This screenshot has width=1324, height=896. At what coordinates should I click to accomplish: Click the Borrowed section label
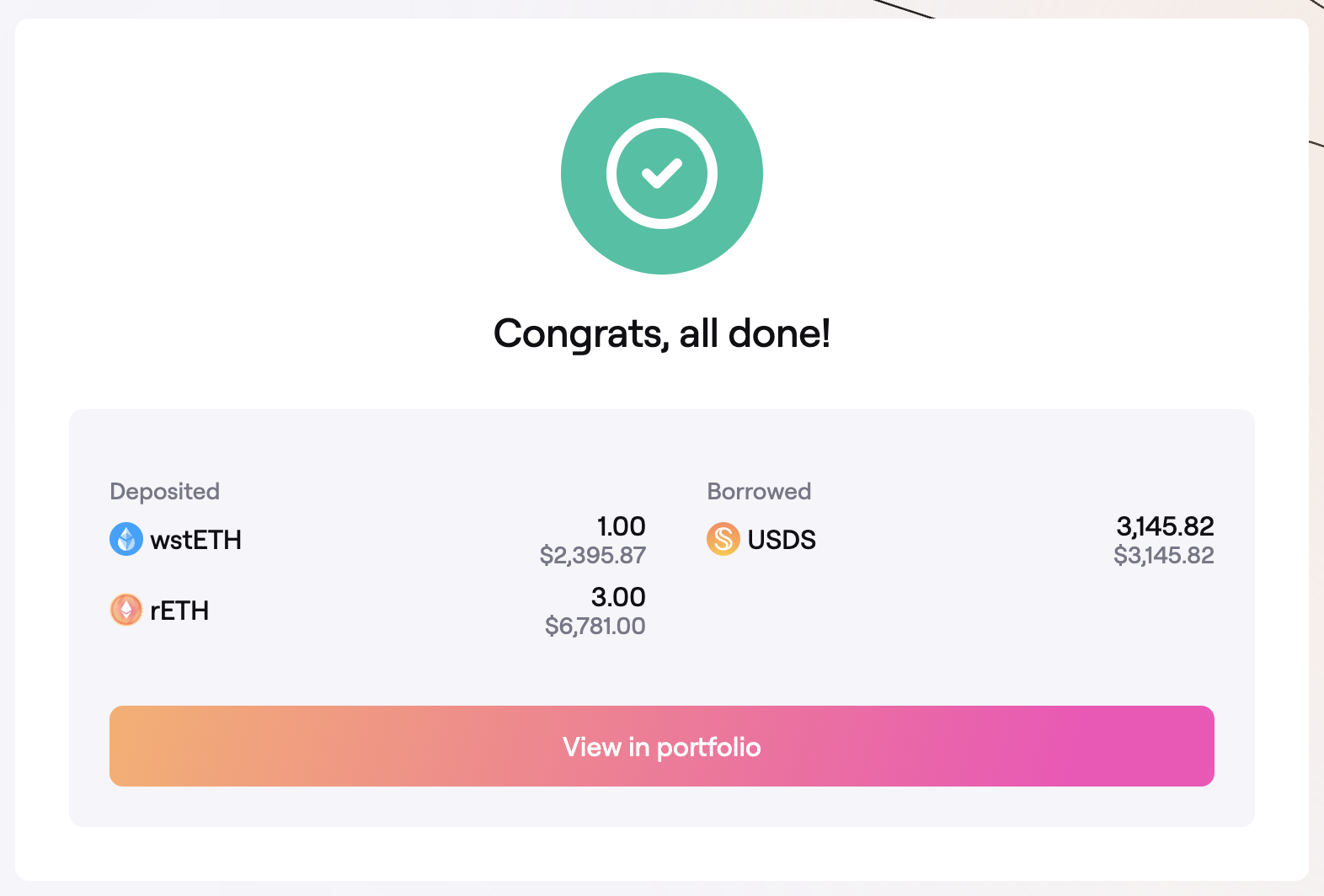759,491
